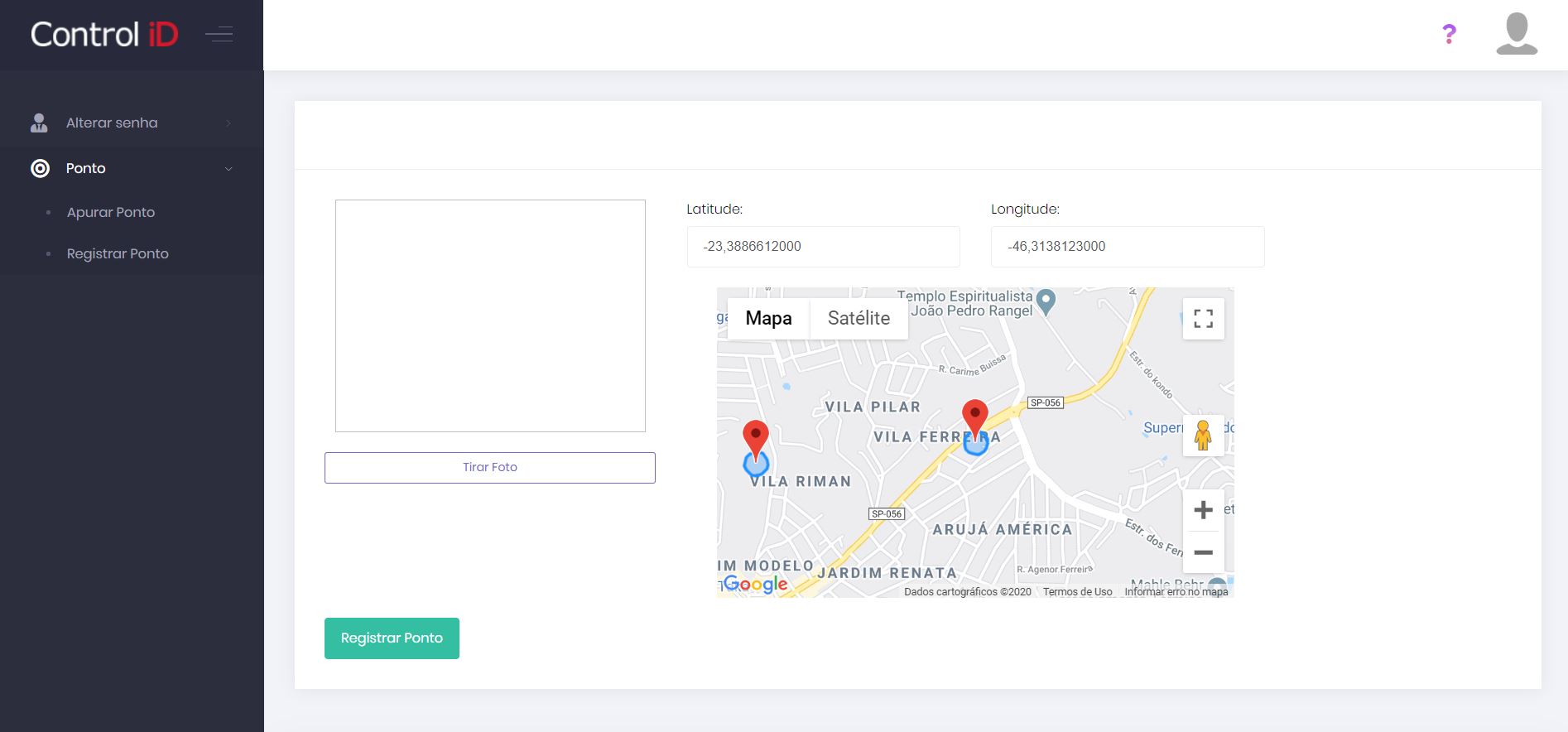Viewport: 1568px width, 732px height.
Task: Zoom out on the map
Action: 1204,552
